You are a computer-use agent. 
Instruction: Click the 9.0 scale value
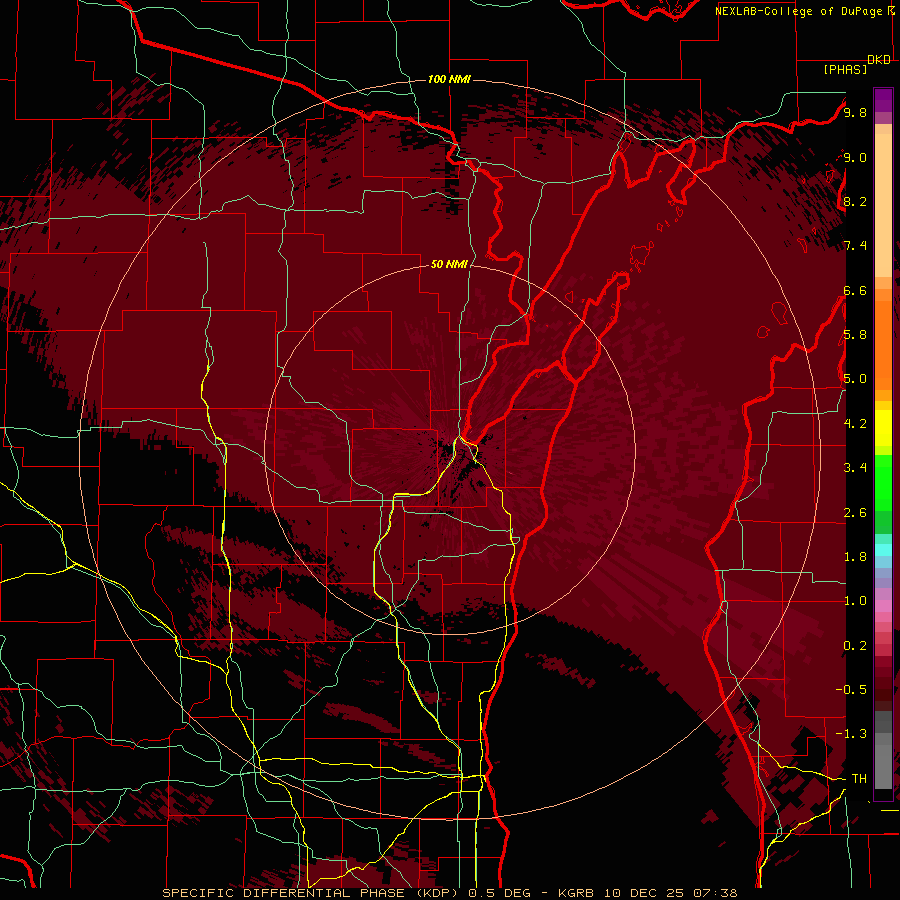pos(855,157)
